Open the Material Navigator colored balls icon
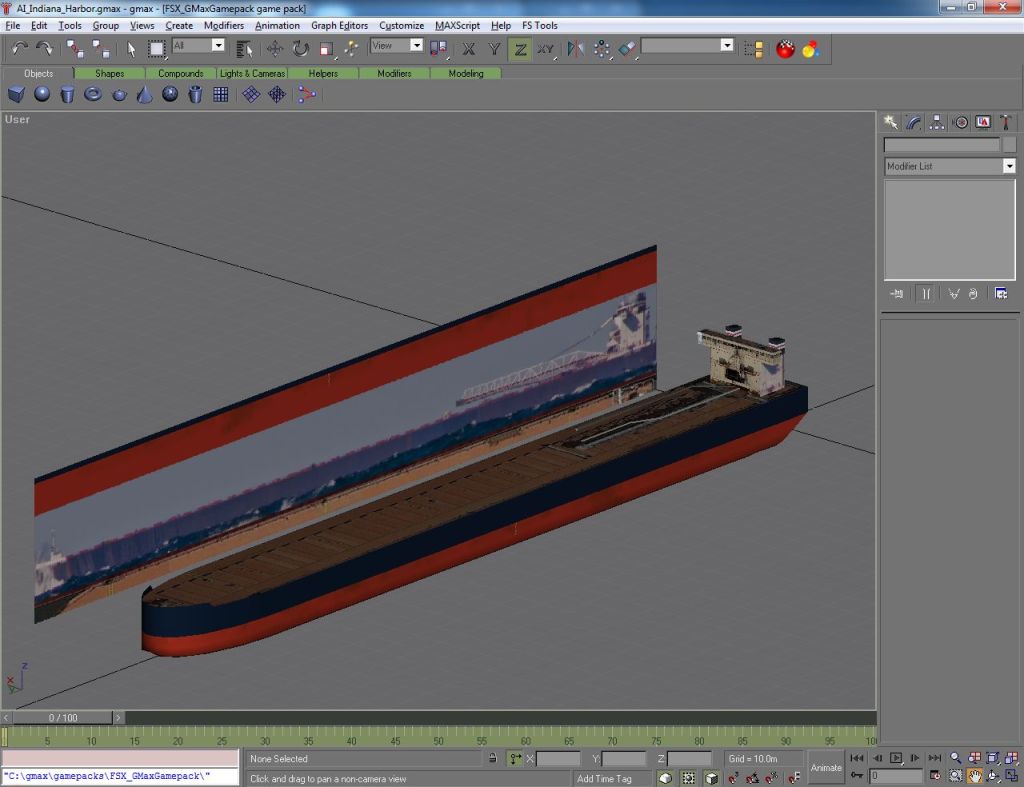This screenshot has width=1024, height=787. click(x=810, y=48)
